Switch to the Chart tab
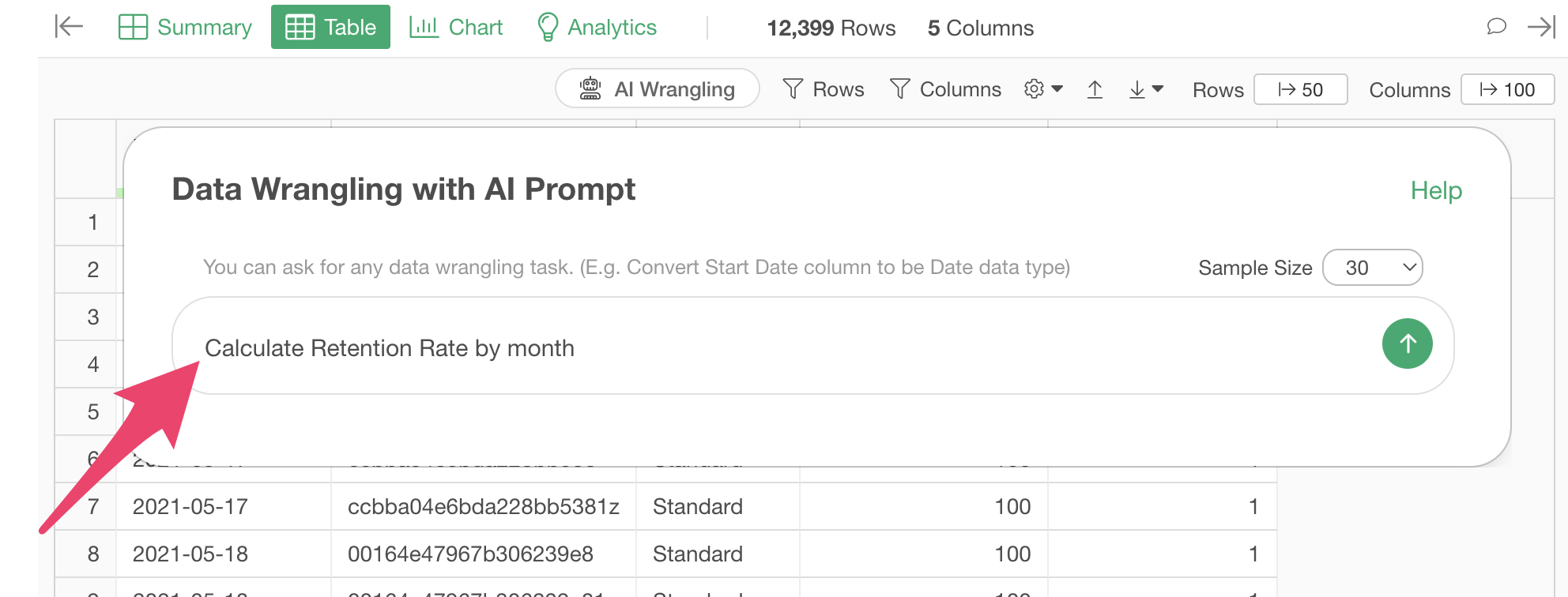This screenshot has height=597, width=1568. 456,27
